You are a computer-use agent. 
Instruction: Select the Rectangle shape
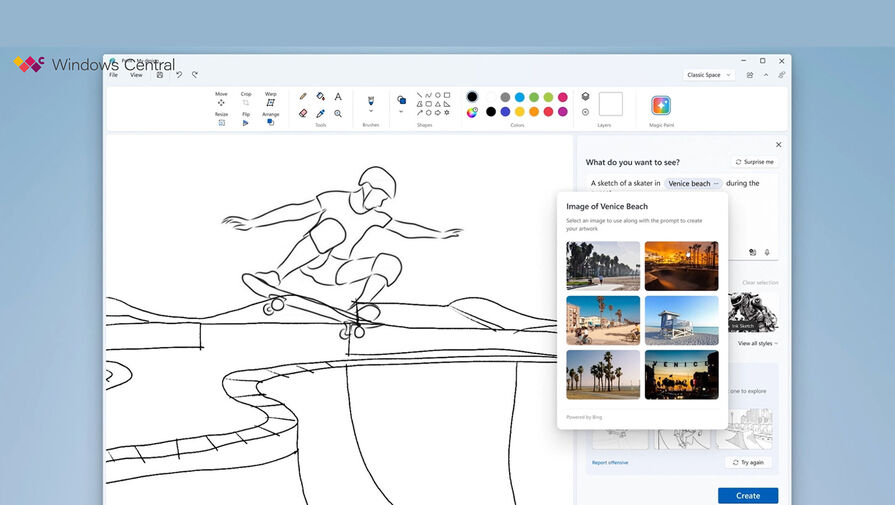click(447, 95)
